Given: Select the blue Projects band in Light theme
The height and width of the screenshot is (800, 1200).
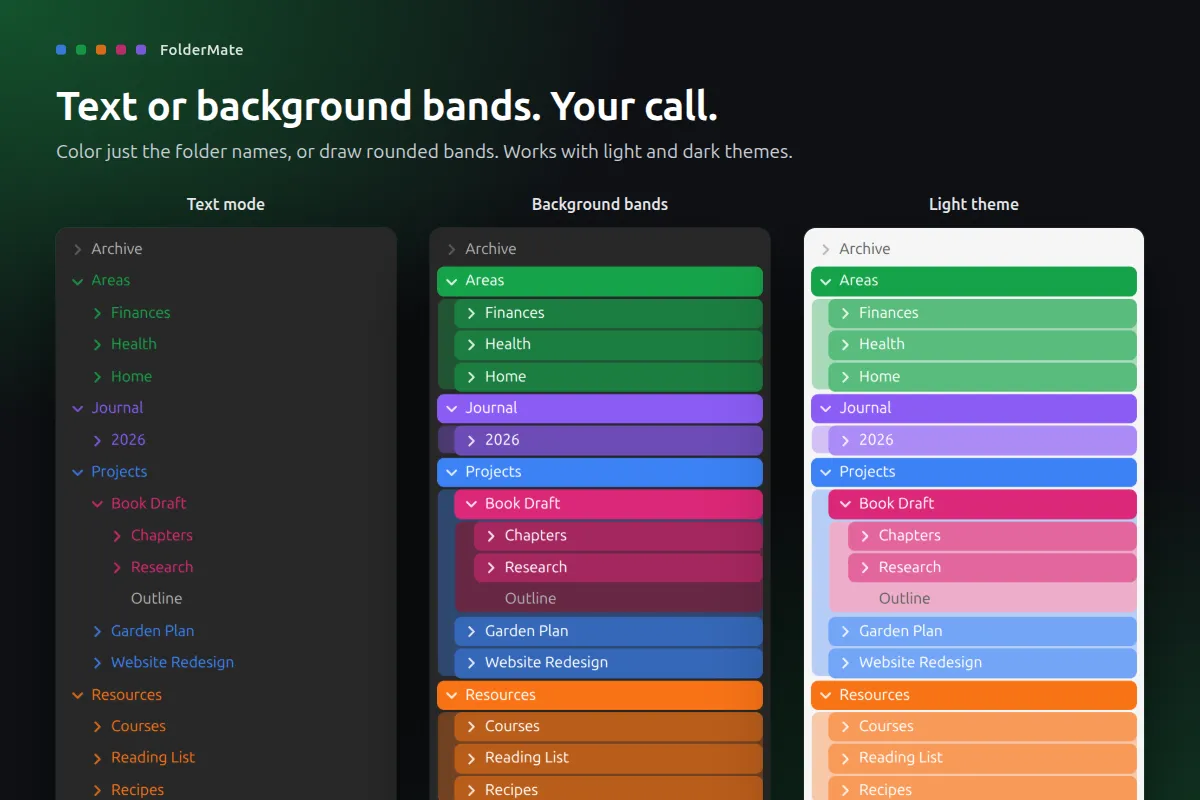Looking at the screenshot, I should (x=974, y=472).
